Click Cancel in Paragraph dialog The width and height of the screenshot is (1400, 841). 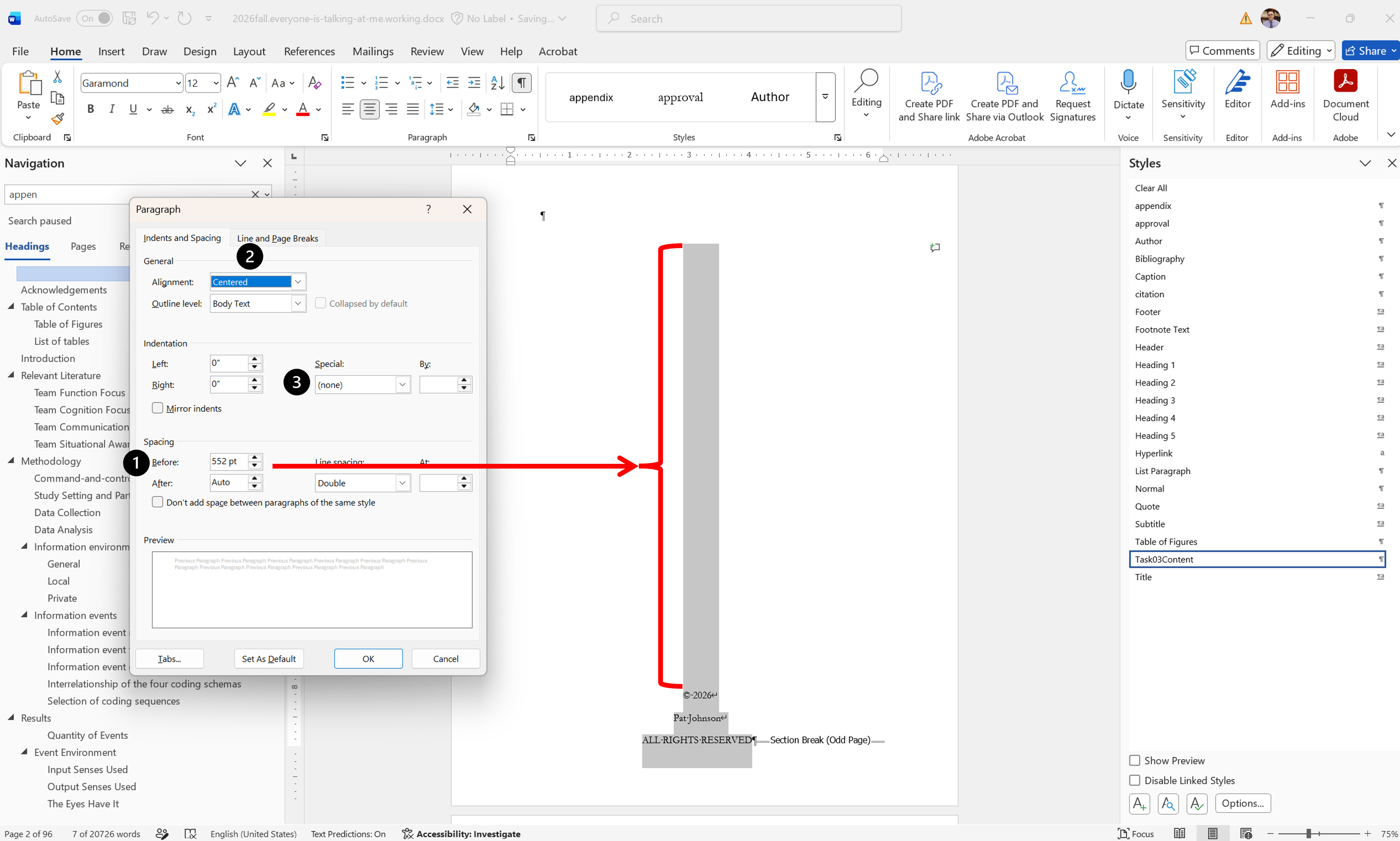[x=446, y=659]
